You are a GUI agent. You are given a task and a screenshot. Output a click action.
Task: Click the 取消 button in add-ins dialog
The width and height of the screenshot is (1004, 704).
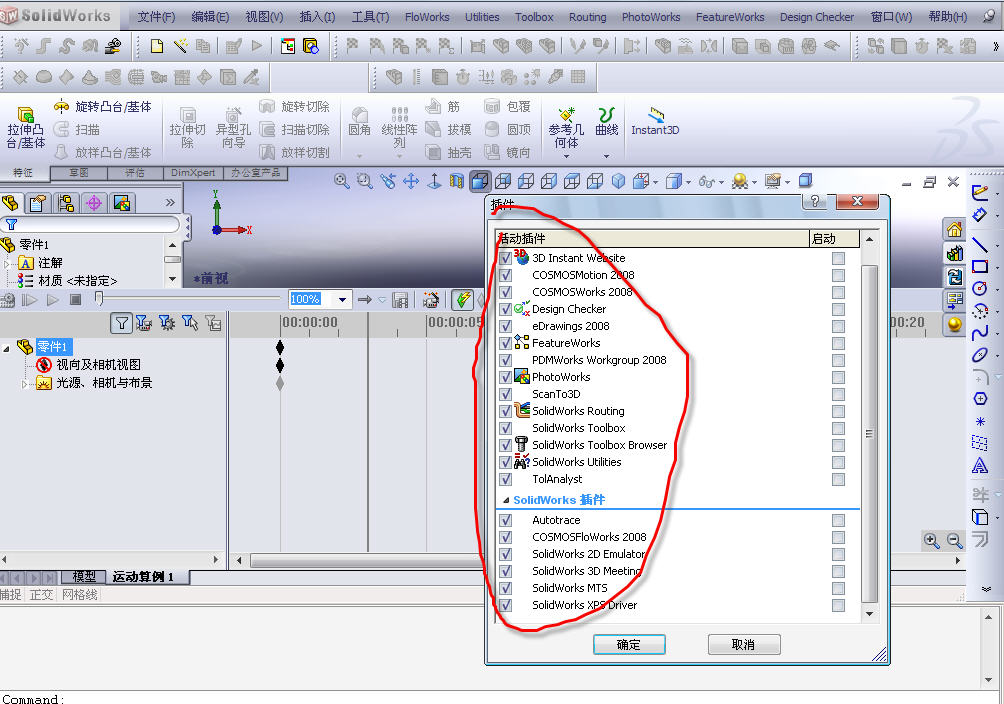tap(744, 644)
